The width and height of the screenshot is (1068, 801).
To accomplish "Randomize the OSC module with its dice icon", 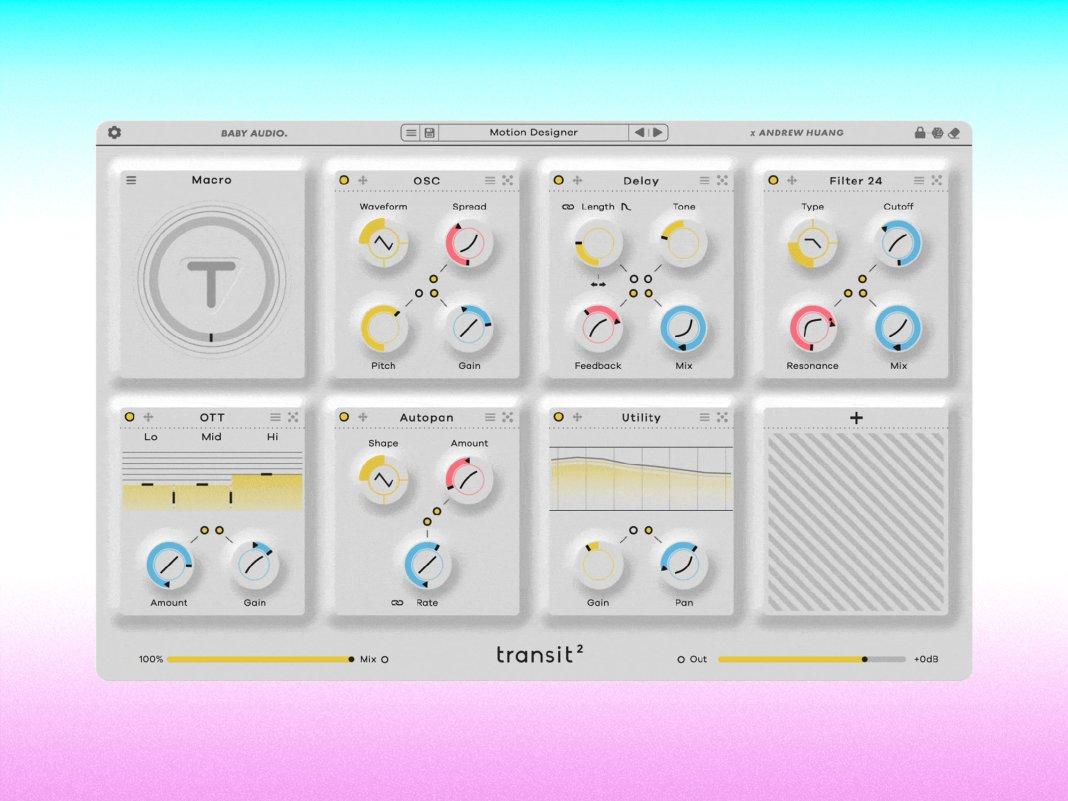I will click(507, 180).
